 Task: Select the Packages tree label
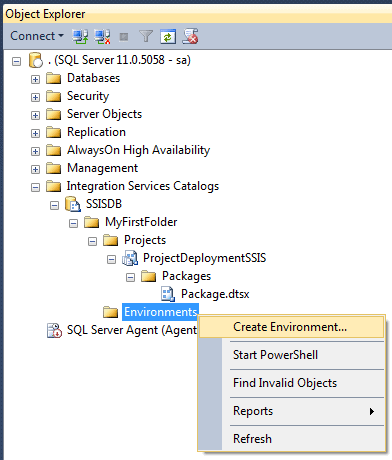186,276
